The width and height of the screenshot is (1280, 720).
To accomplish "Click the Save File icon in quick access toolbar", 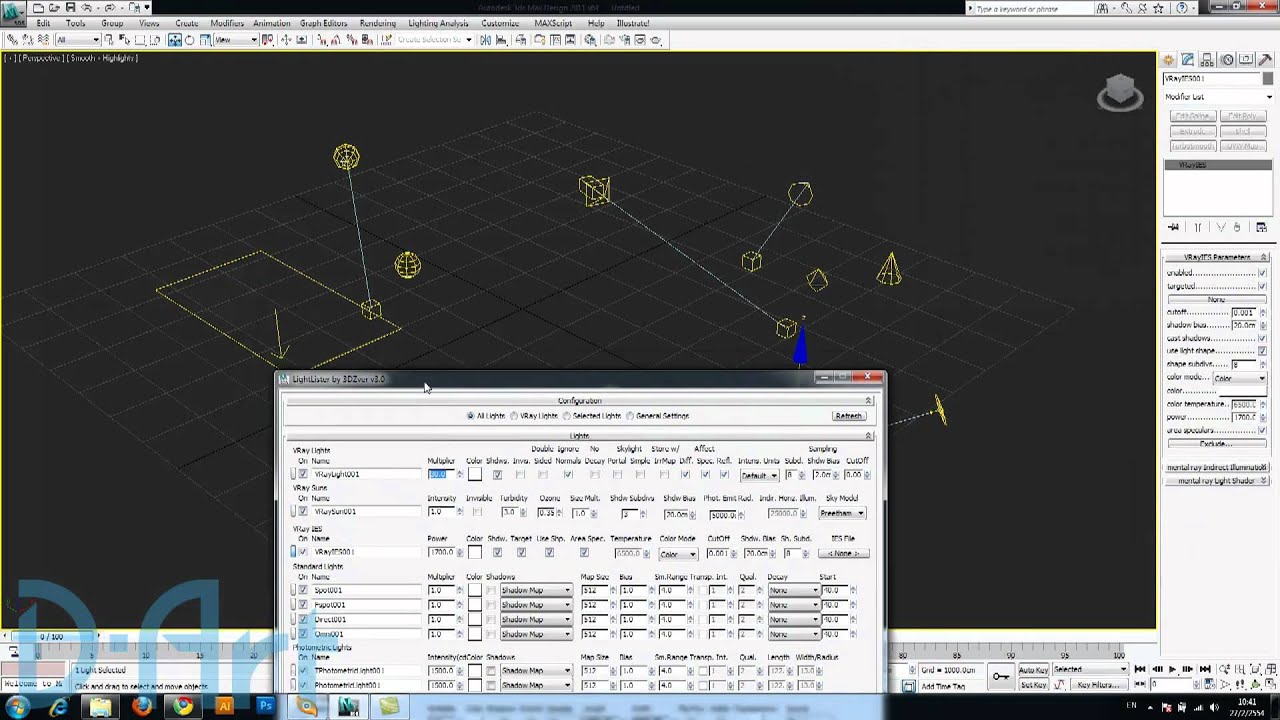I will click(70, 8).
